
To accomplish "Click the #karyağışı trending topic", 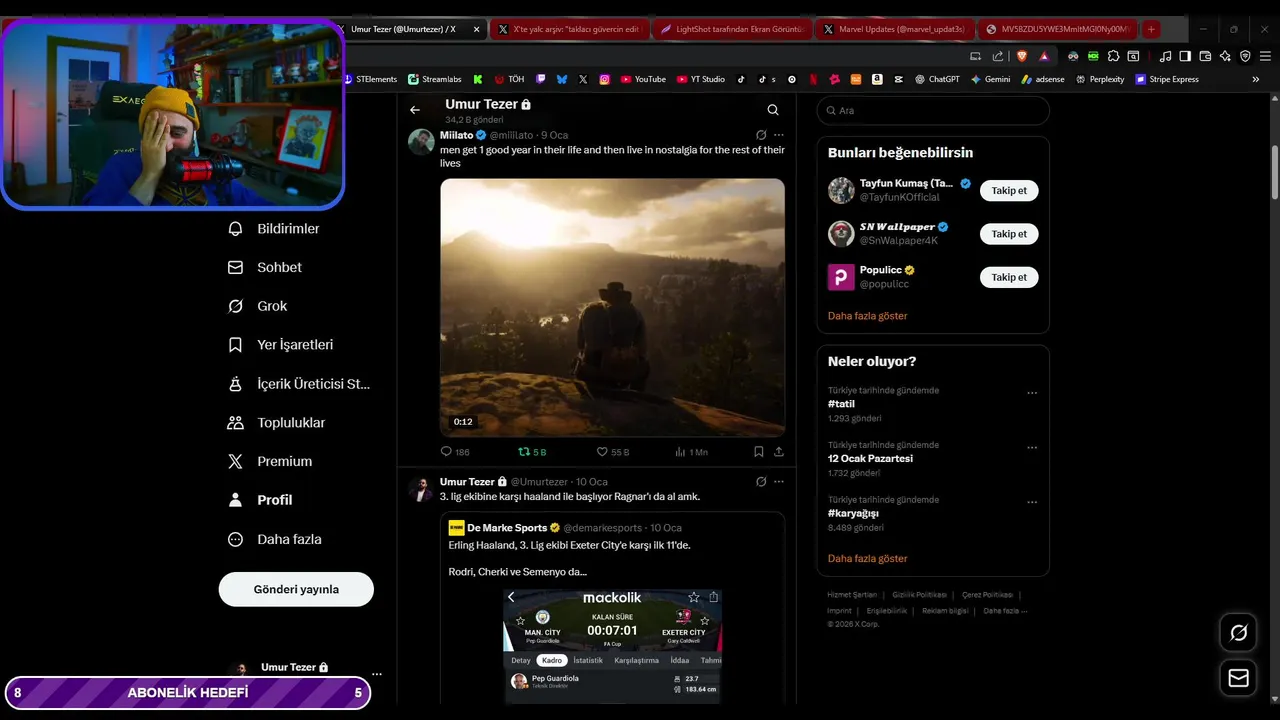I will click(853, 513).
